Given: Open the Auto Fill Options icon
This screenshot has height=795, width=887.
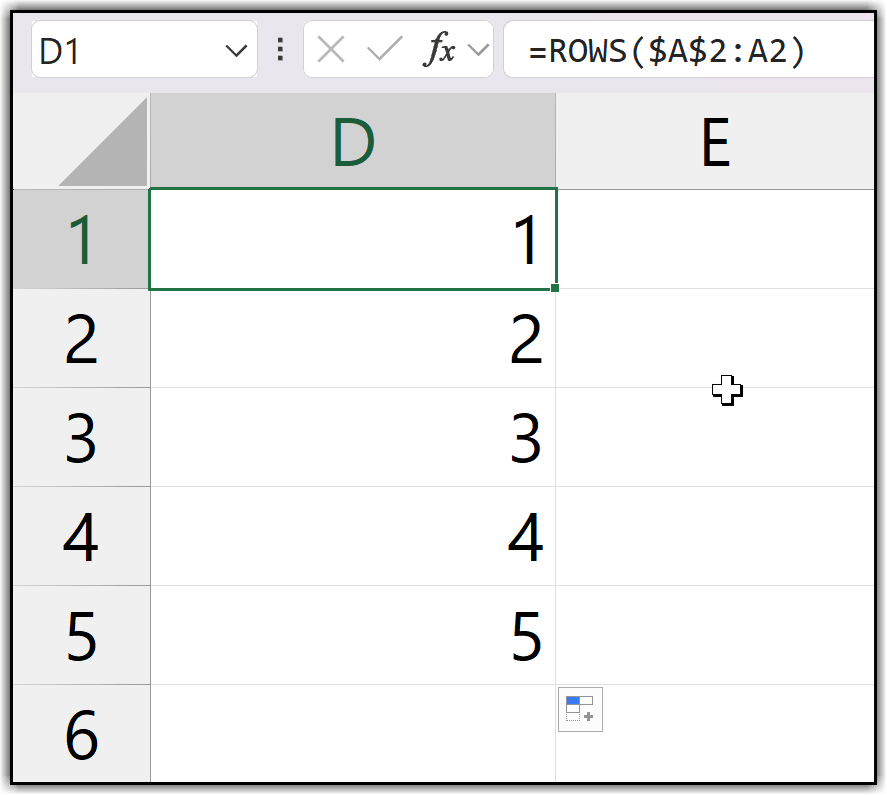Looking at the screenshot, I should click(580, 709).
